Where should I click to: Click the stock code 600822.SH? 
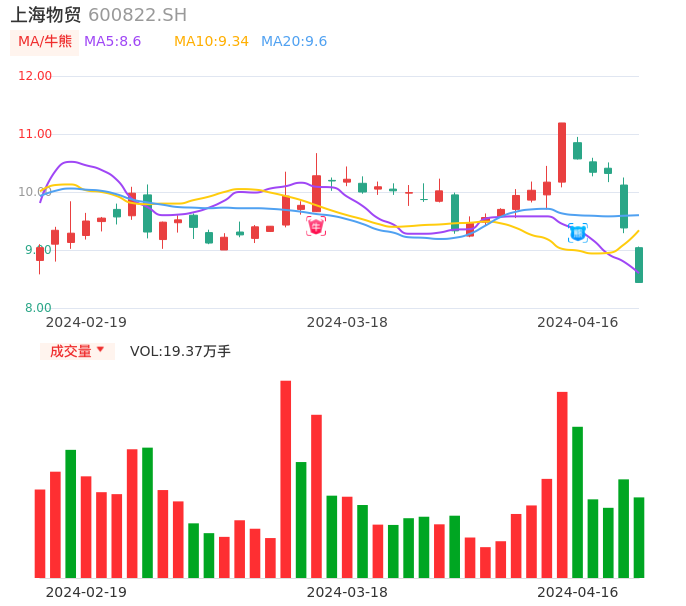click(x=137, y=15)
